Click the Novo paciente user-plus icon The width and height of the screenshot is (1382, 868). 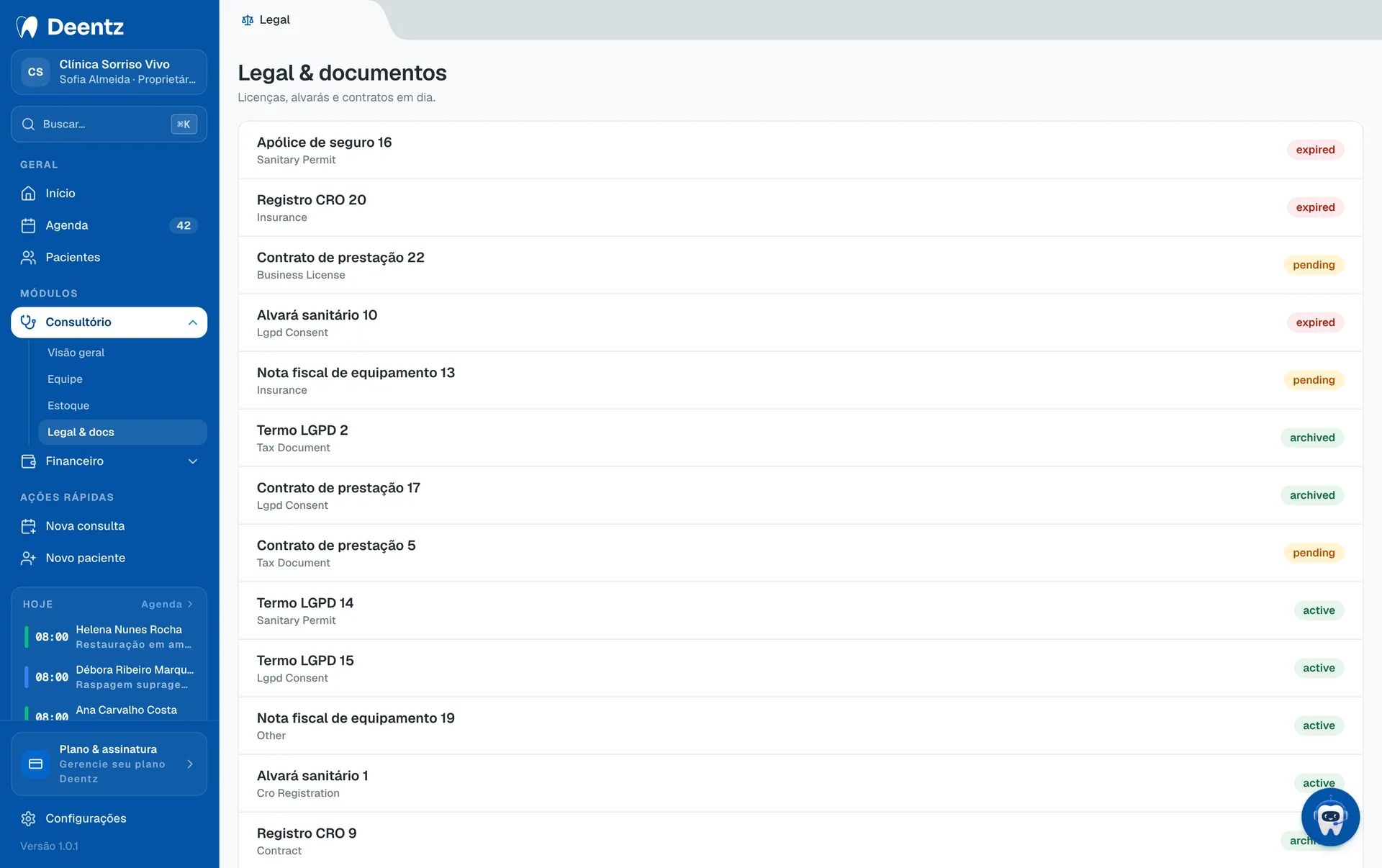(28, 558)
